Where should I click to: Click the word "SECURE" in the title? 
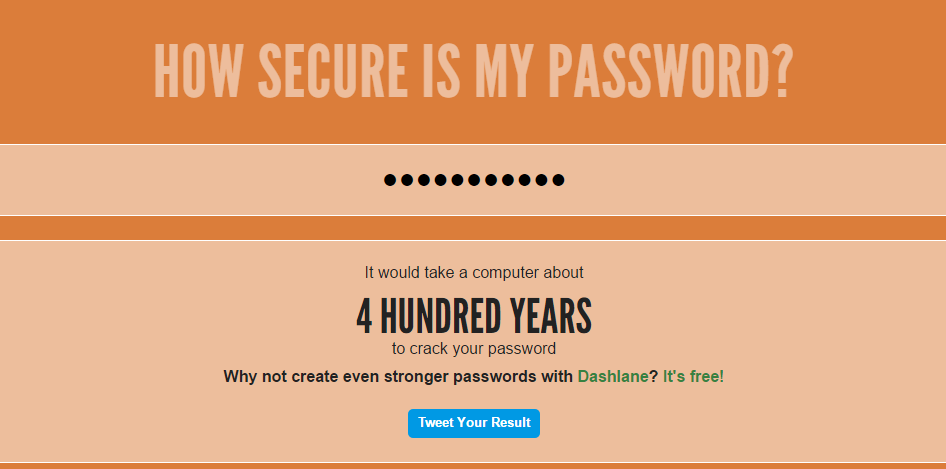click(332, 72)
